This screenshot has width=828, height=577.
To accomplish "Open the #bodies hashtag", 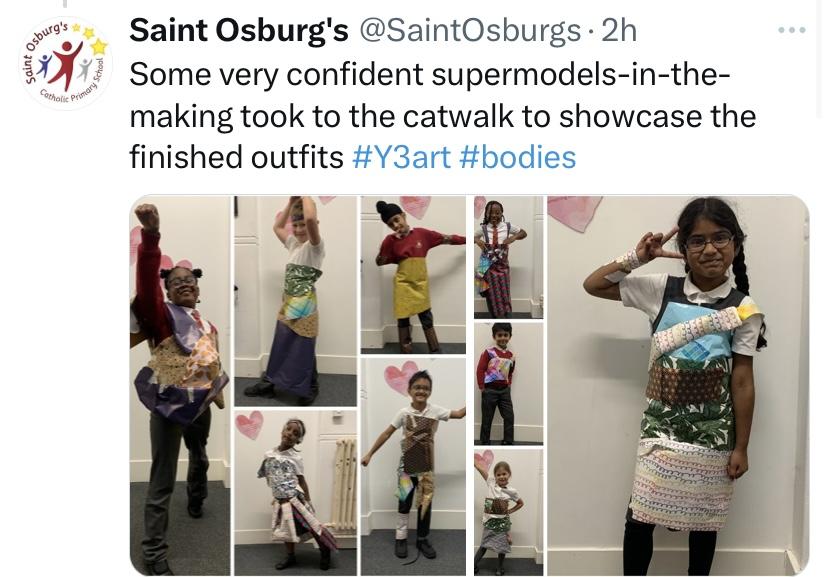I will click(x=518, y=157).
